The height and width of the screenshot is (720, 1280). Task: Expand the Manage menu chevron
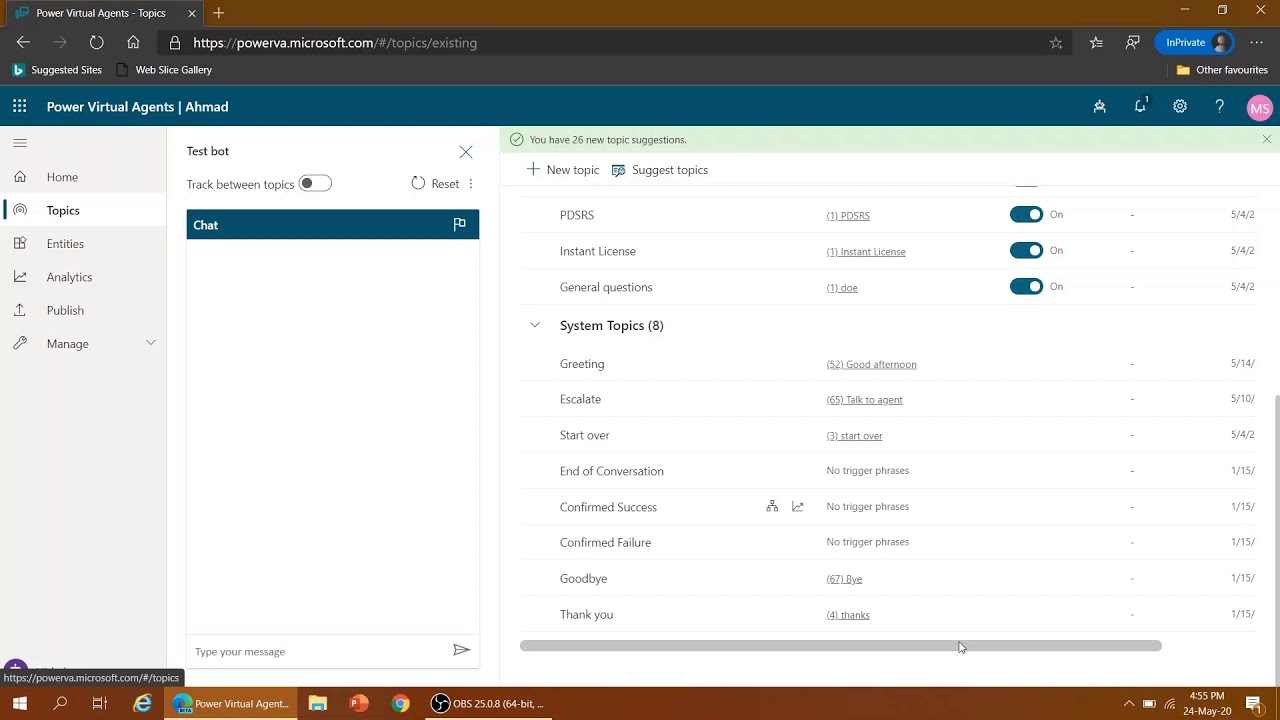(151, 343)
